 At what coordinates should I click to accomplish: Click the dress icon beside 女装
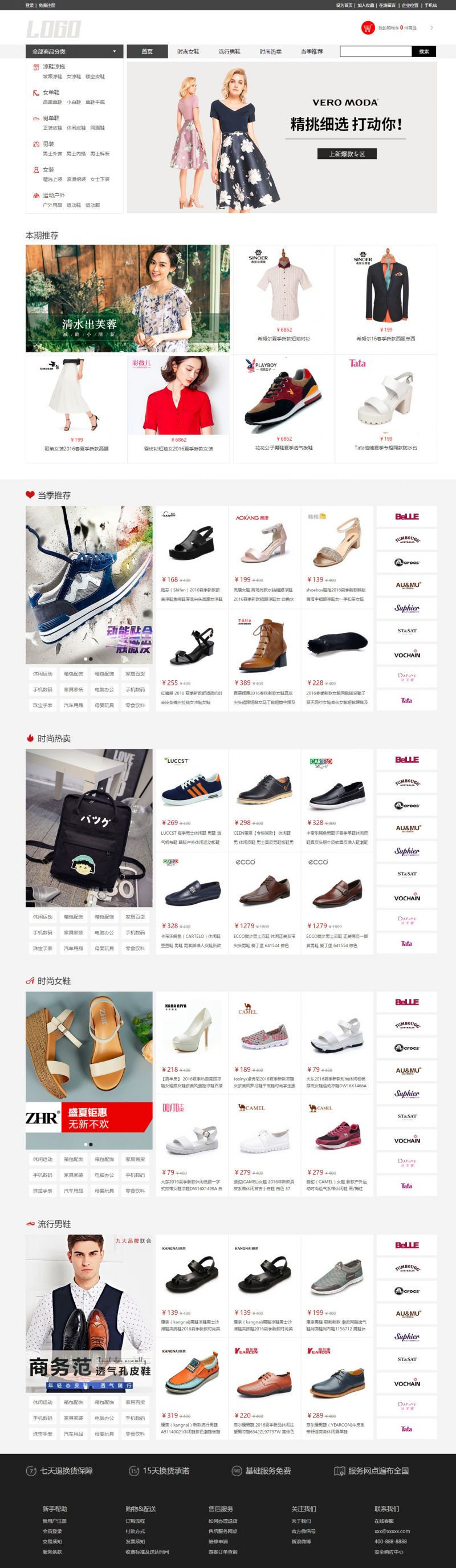36,170
